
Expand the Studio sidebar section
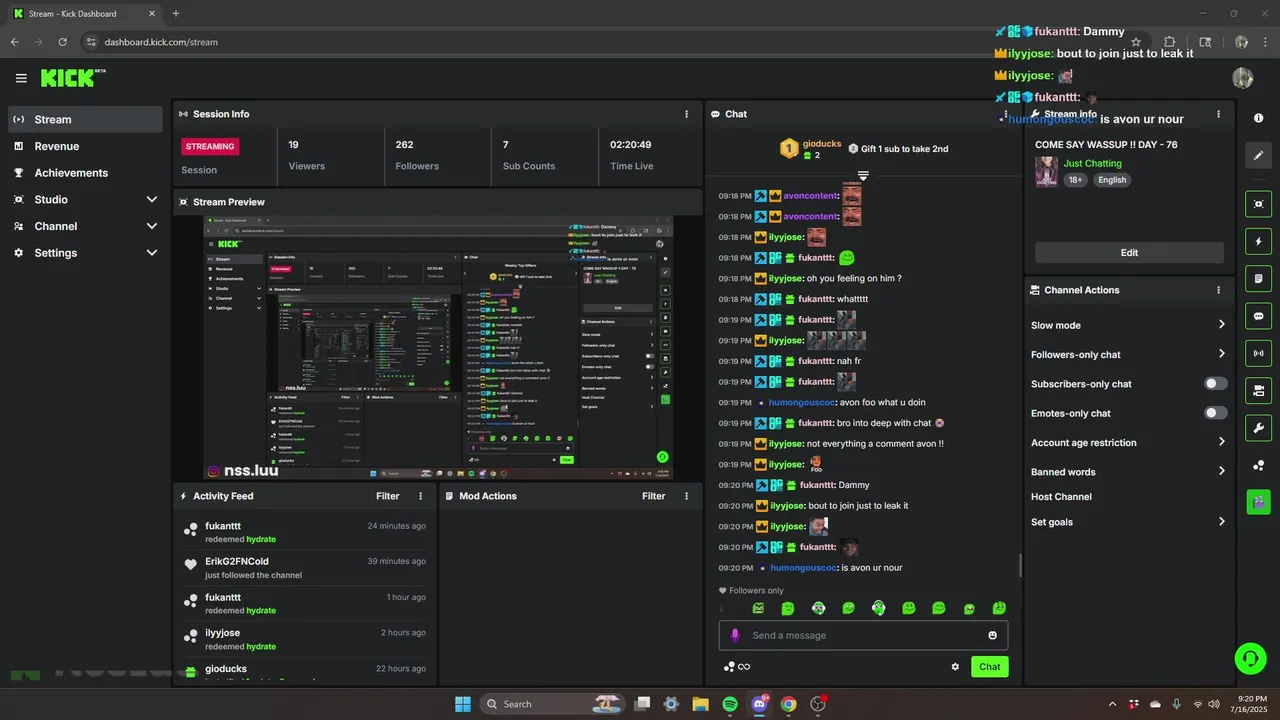[152, 200]
